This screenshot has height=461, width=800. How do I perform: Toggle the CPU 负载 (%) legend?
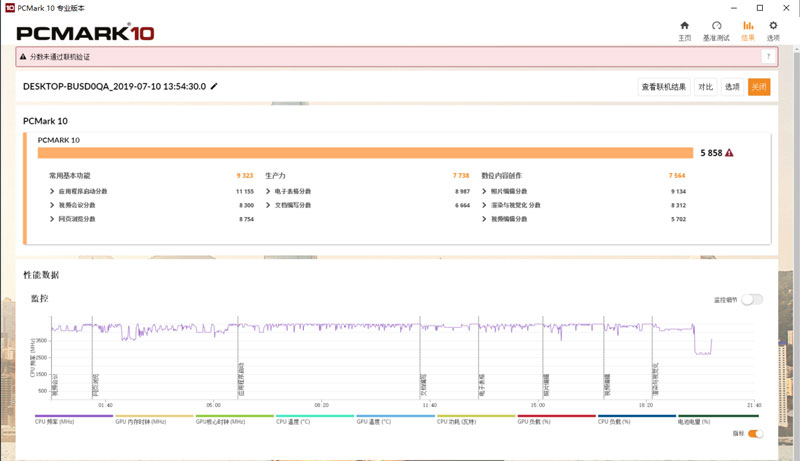(x=637, y=419)
